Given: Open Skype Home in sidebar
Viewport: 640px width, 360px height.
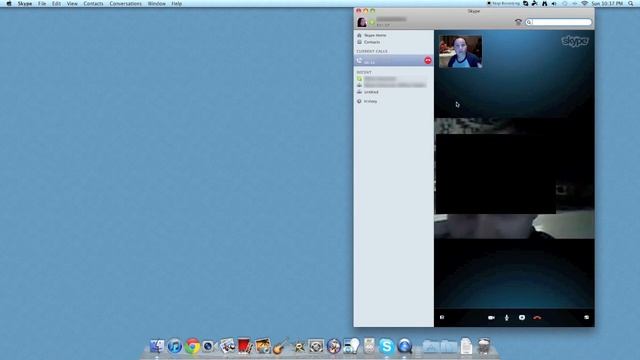Looking at the screenshot, I should [x=375, y=36].
